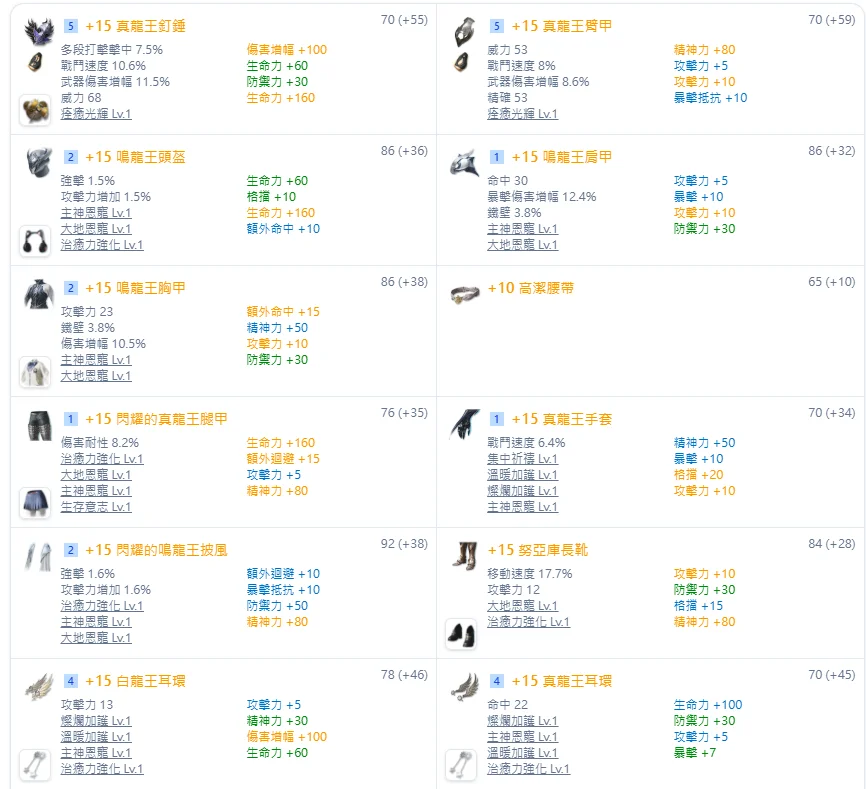Select the 鳴龍王頭盔 helmet icon

click(39, 161)
